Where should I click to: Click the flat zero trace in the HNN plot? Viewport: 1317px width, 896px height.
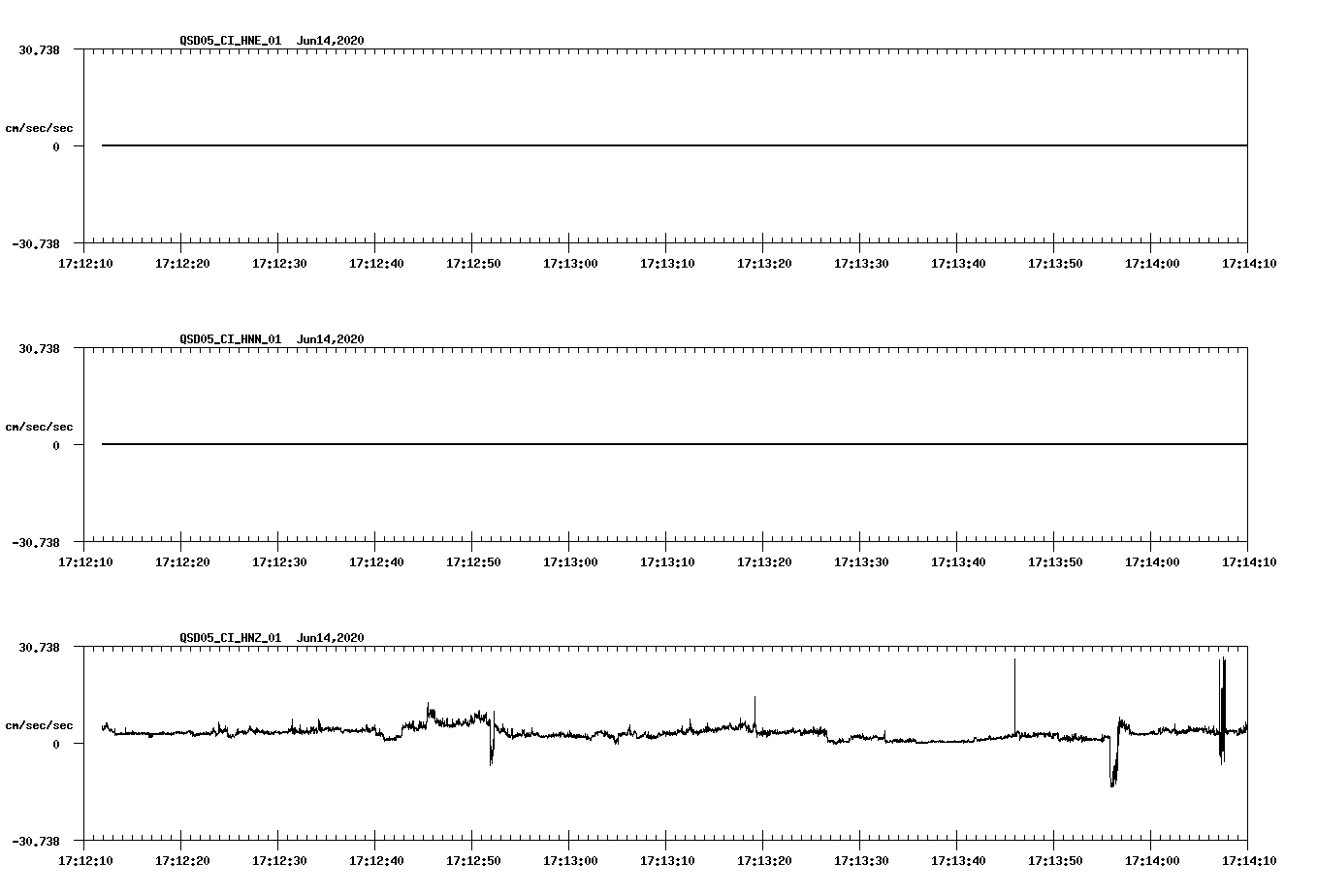click(674, 444)
